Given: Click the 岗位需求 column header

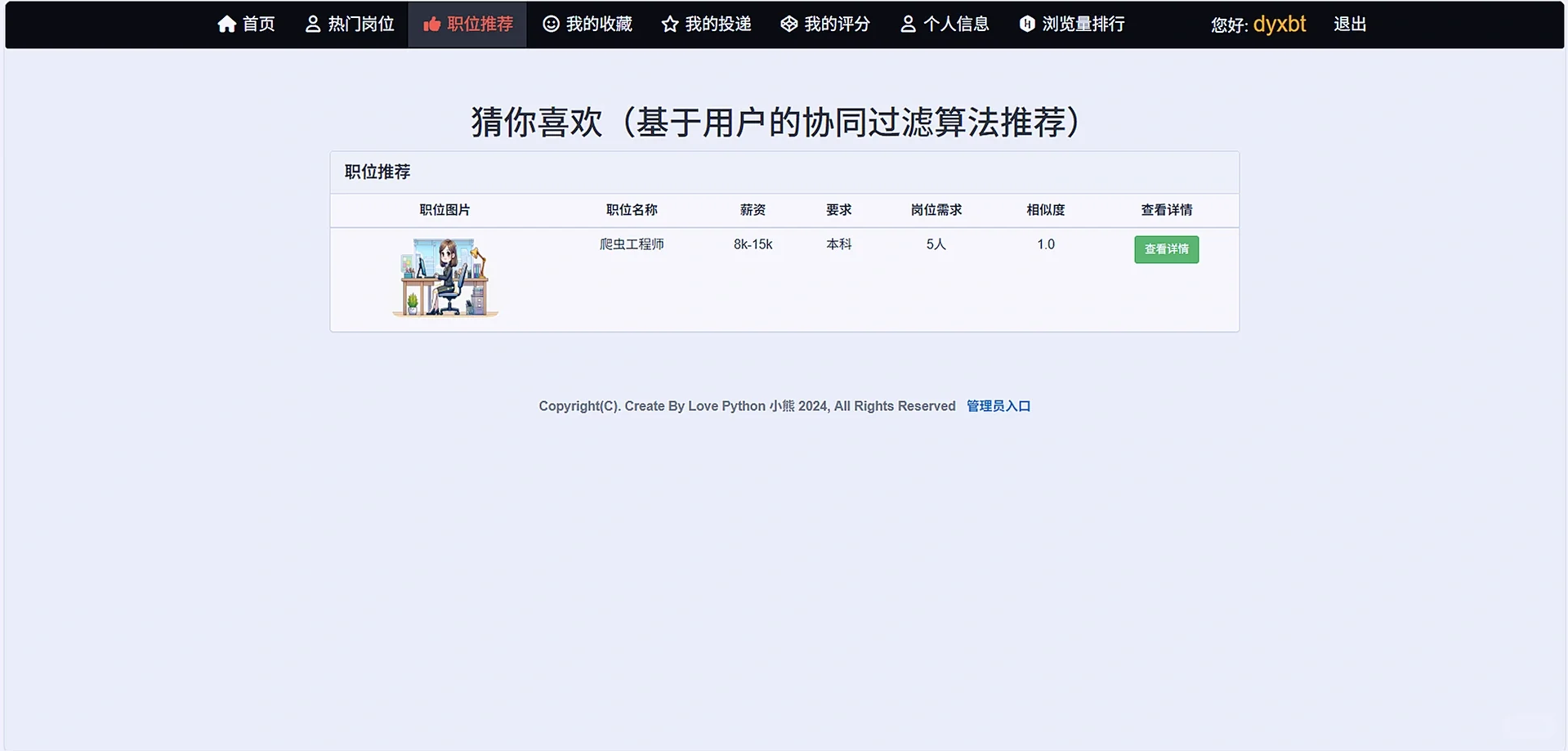Looking at the screenshot, I should [936, 210].
